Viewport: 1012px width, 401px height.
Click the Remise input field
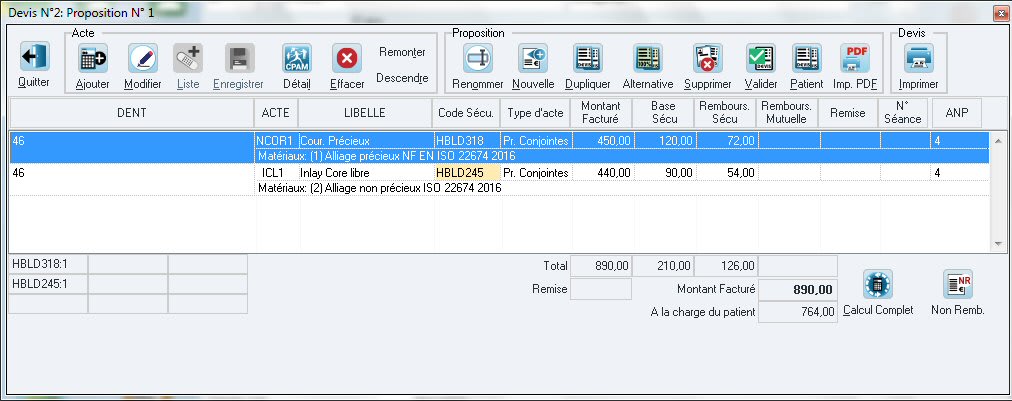click(x=600, y=289)
